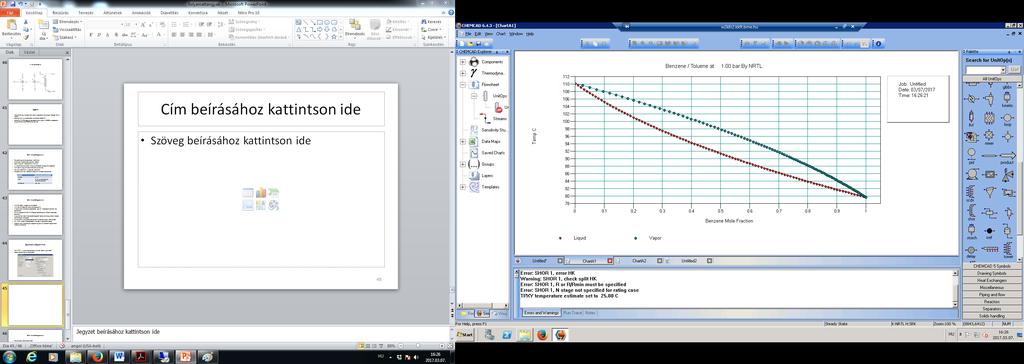Image resolution: width=1024 pixels, height=364 pixels.
Task: Open the Chart menu in CHEMCAD
Action: coord(501,33)
